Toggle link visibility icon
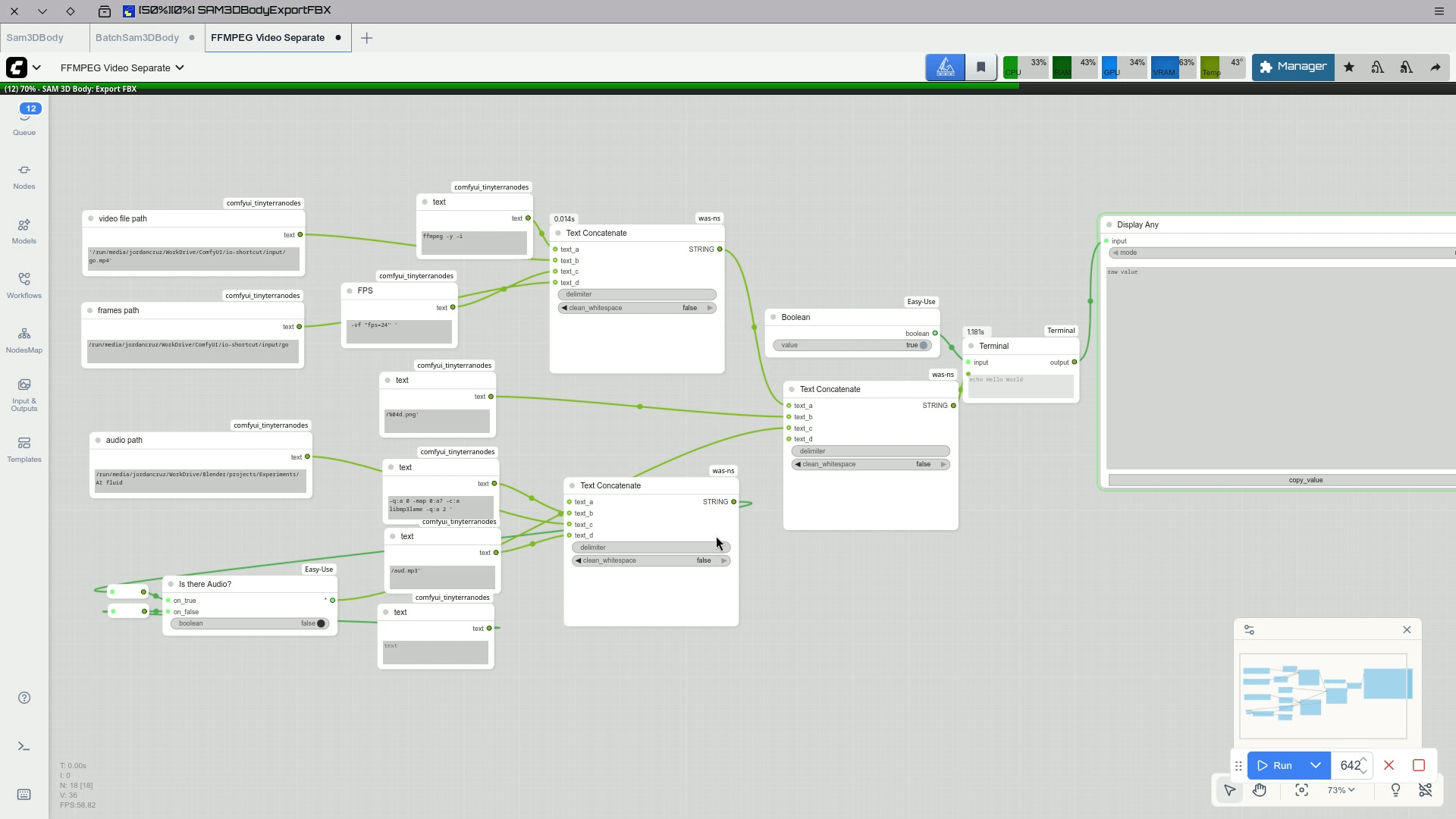The height and width of the screenshot is (819, 1456). [1426, 790]
